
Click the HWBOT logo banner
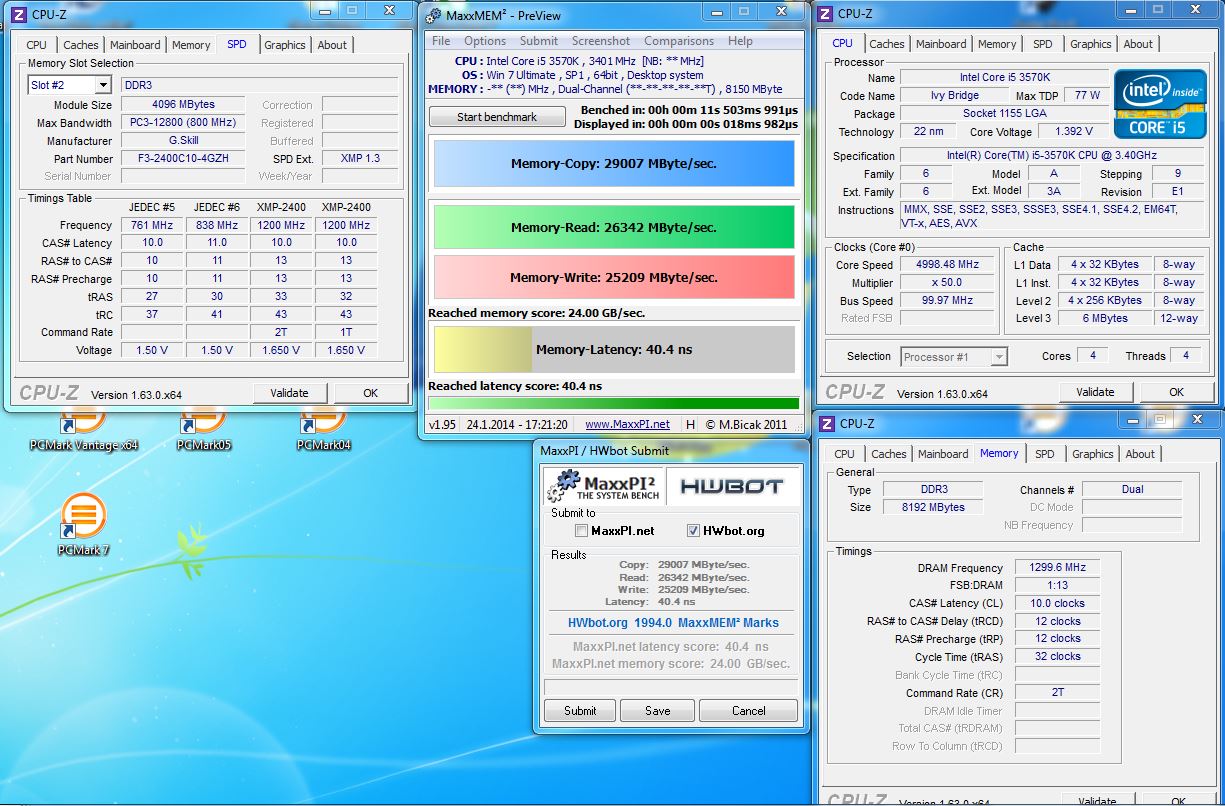[733, 486]
